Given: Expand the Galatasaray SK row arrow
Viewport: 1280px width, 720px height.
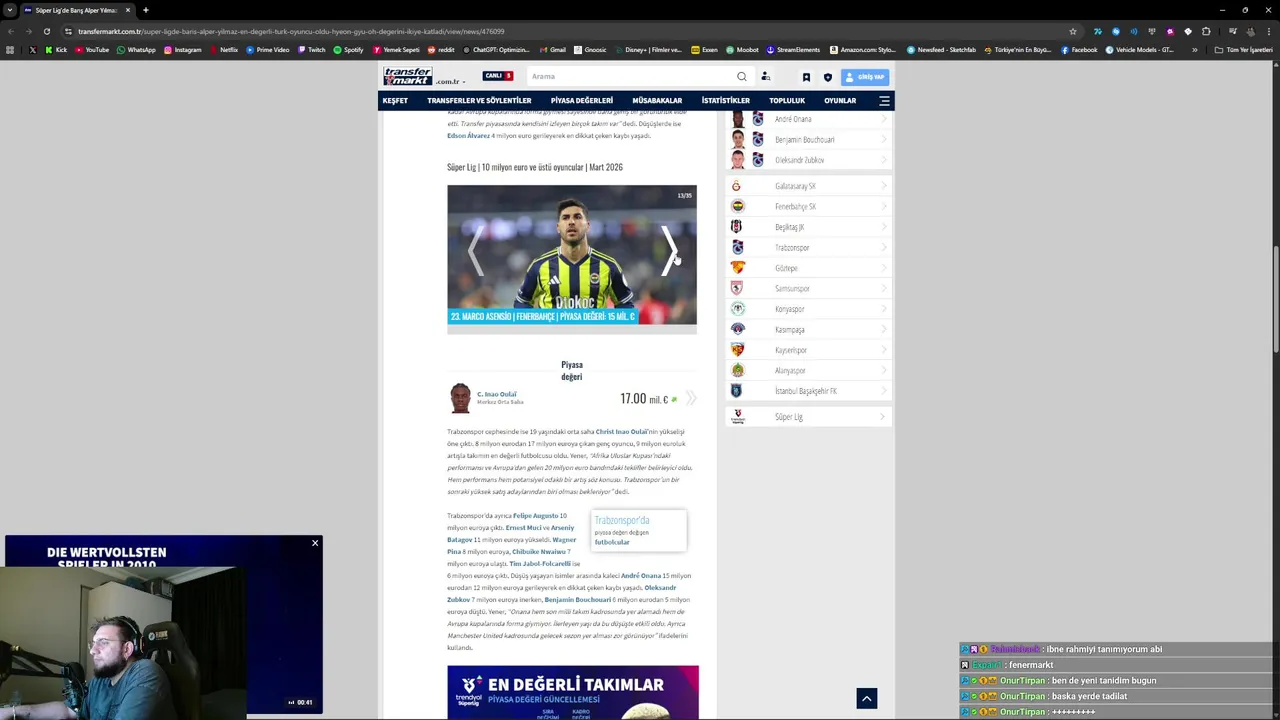Looking at the screenshot, I should [x=884, y=186].
